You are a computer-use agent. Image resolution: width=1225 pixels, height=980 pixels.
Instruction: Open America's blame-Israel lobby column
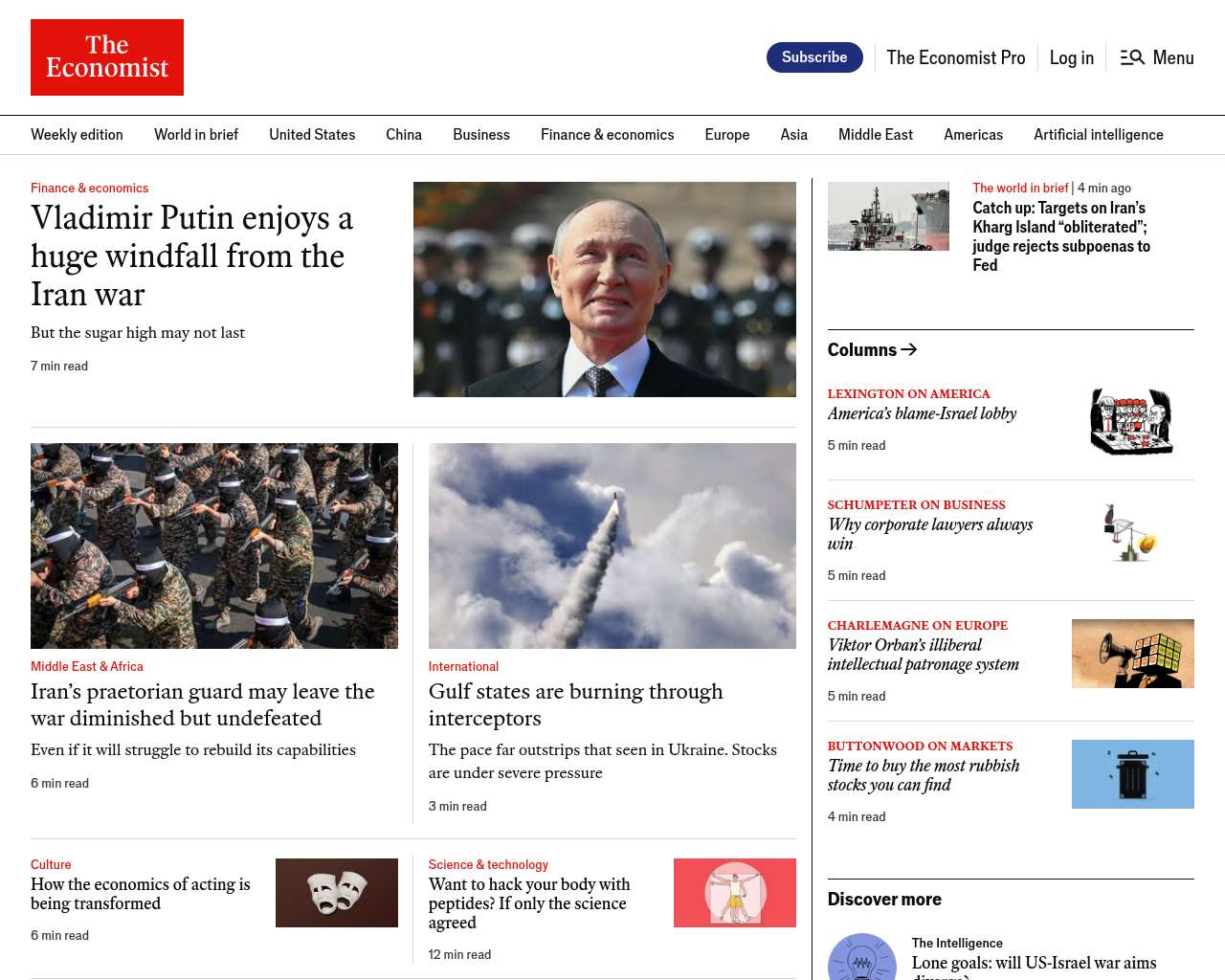tap(922, 413)
